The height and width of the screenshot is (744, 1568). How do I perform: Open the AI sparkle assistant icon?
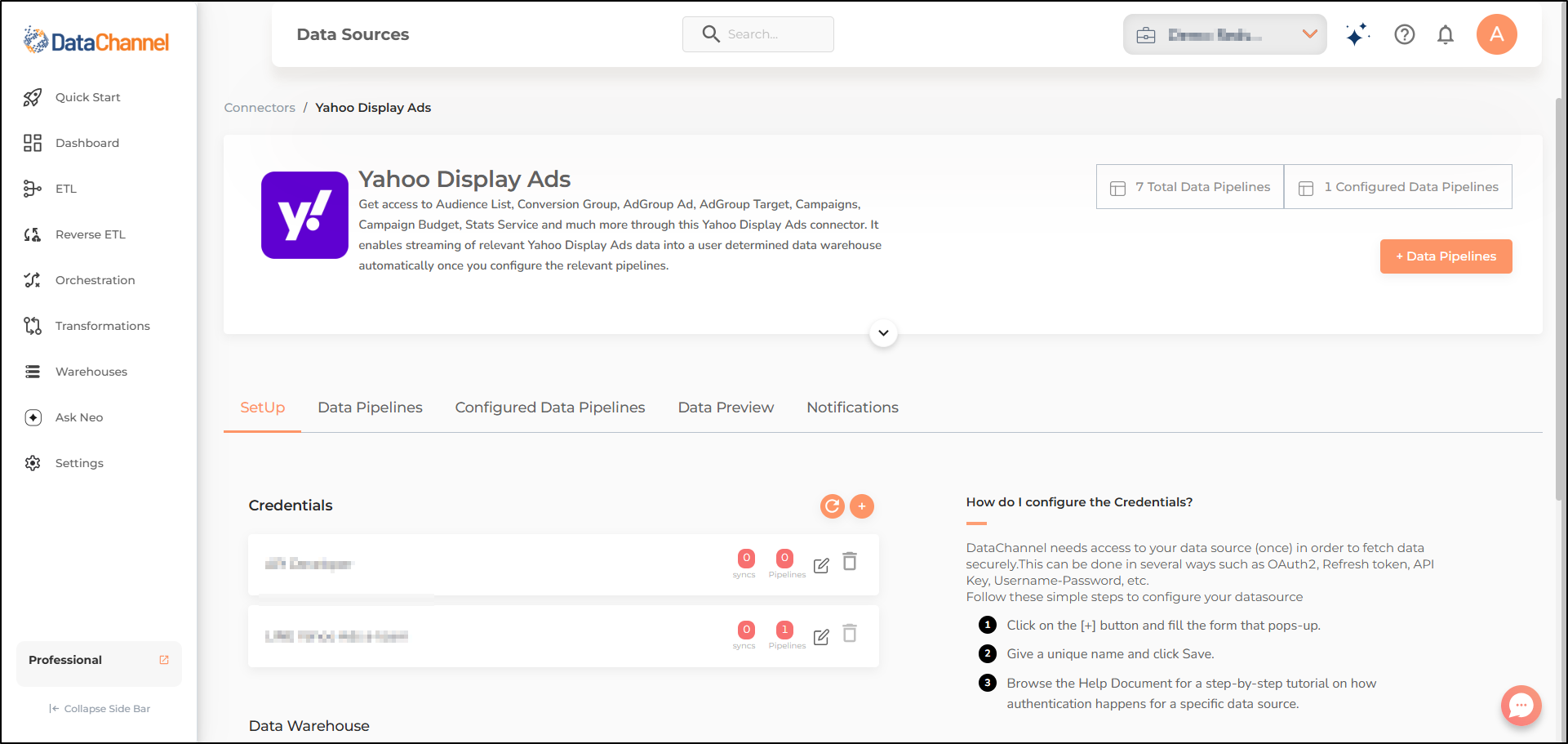1357,34
